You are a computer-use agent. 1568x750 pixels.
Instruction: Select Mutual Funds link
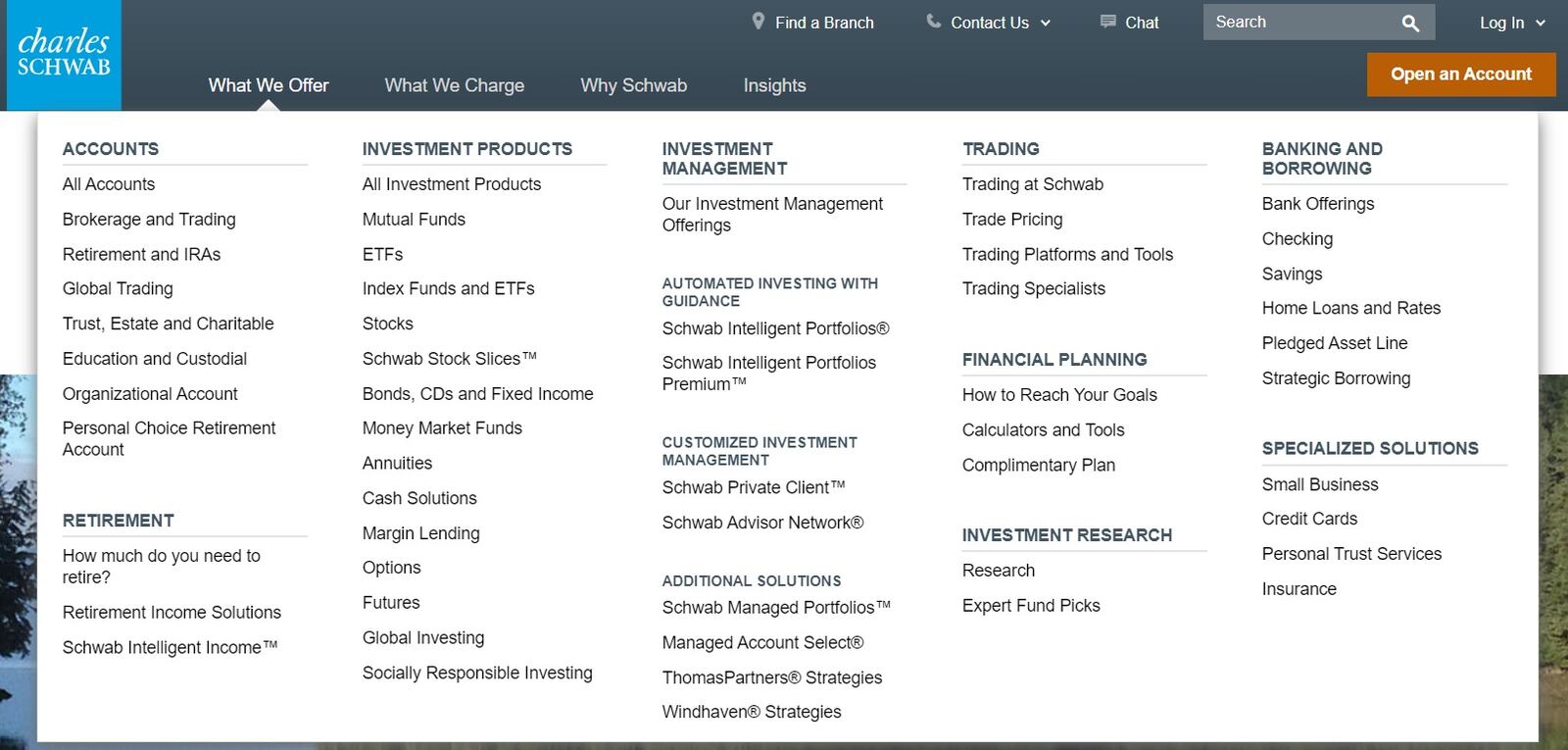click(x=414, y=220)
